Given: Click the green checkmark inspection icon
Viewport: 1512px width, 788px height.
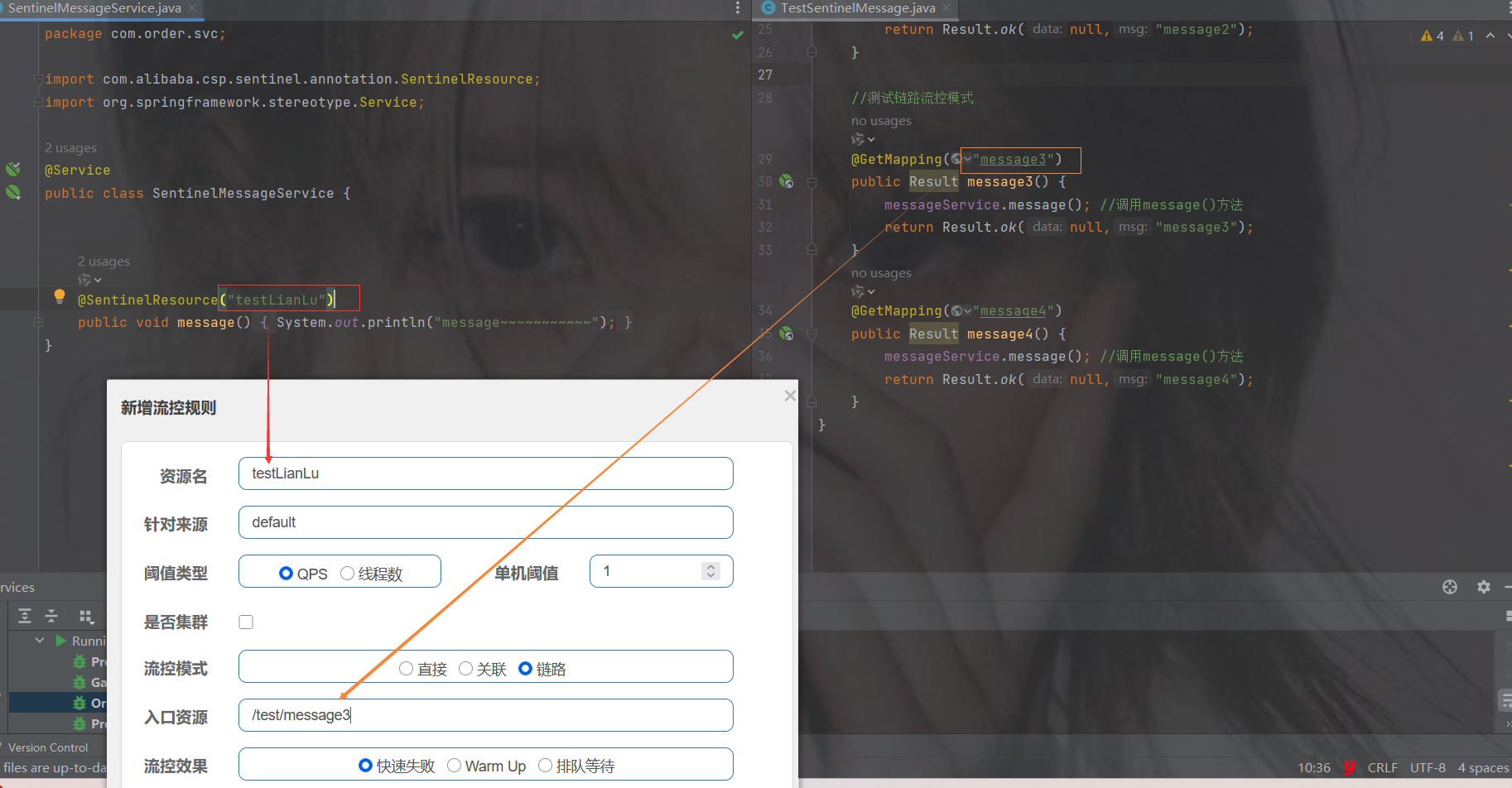Looking at the screenshot, I should [x=737, y=36].
